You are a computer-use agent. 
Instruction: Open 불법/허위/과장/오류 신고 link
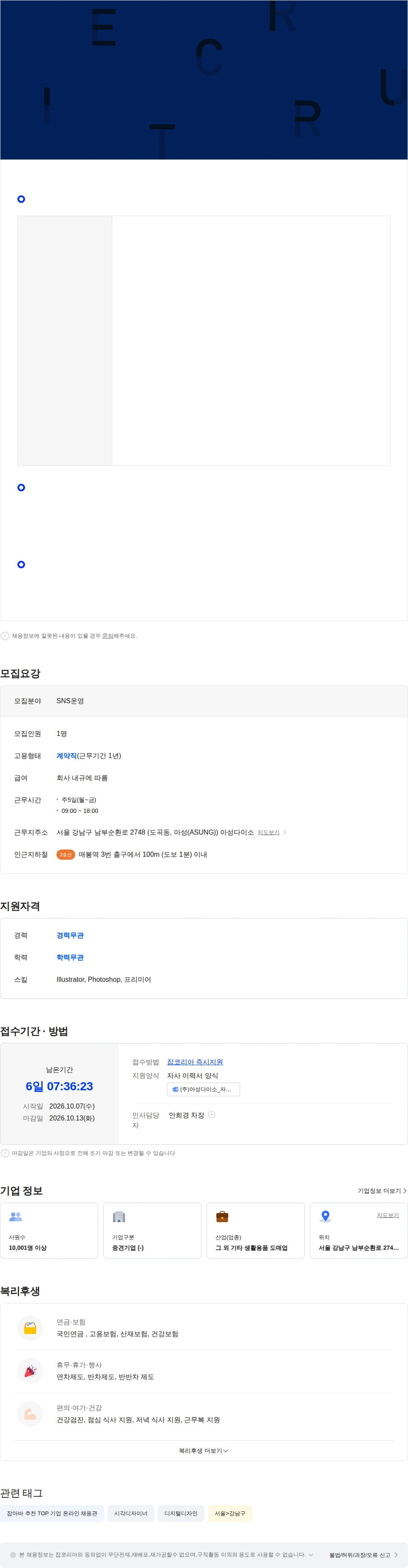(x=364, y=1555)
